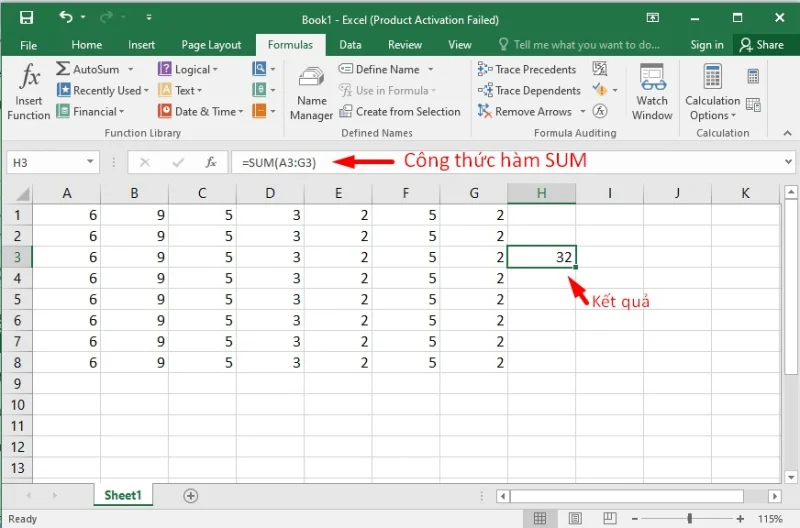Select column H header
This screenshot has width=800, height=528.
tap(541, 193)
